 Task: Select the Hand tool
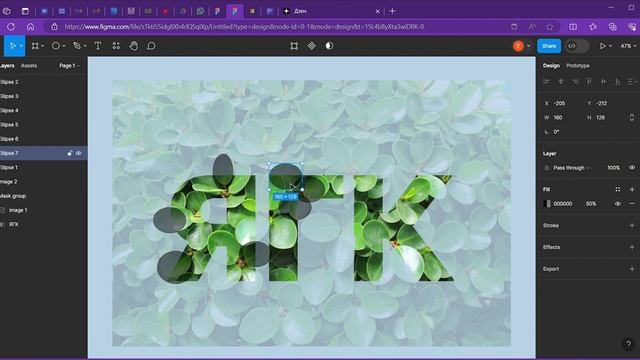pyautogui.click(x=133, y=46)
